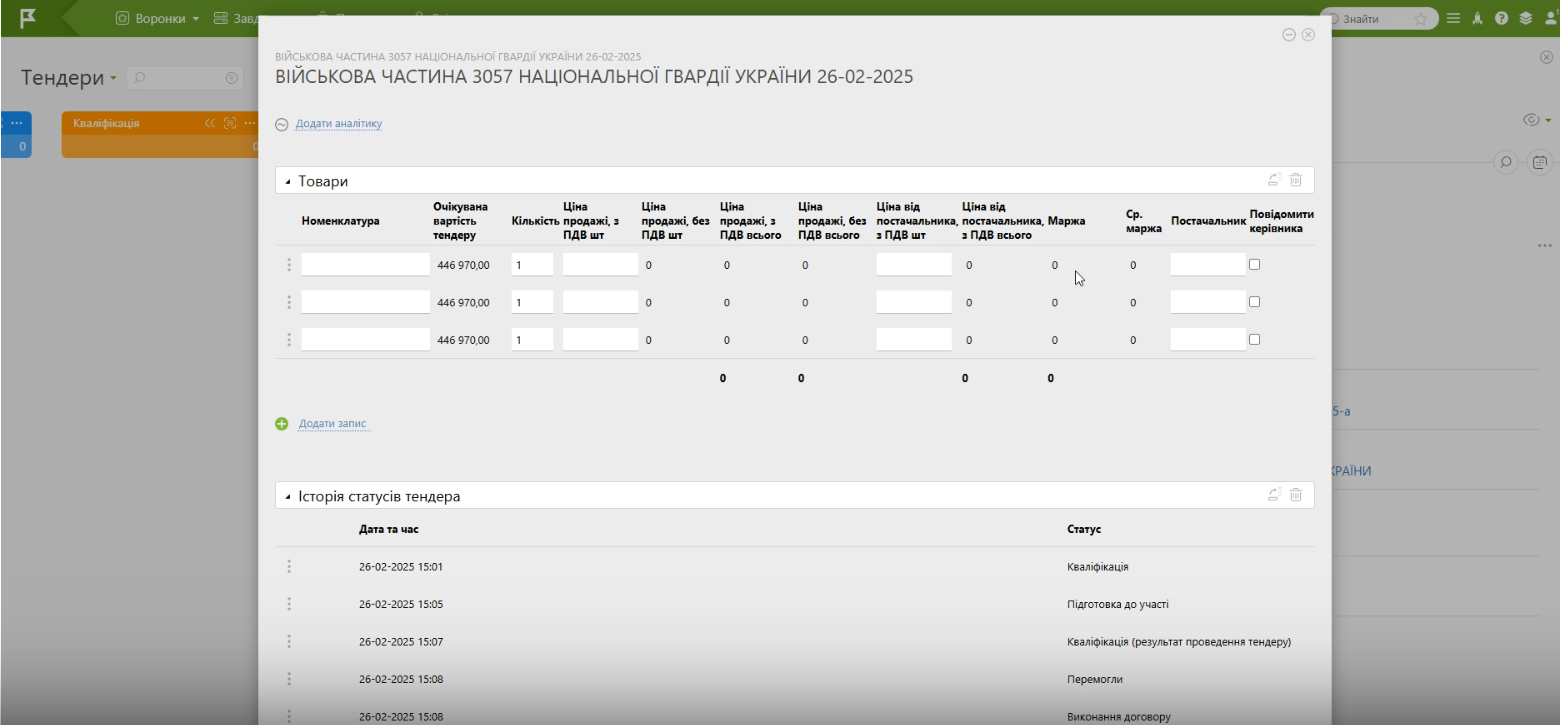Check Повідомити керівника in second product row
Image resolution: width=1560 pixels, height=725 pixels.
(1254, 302)
